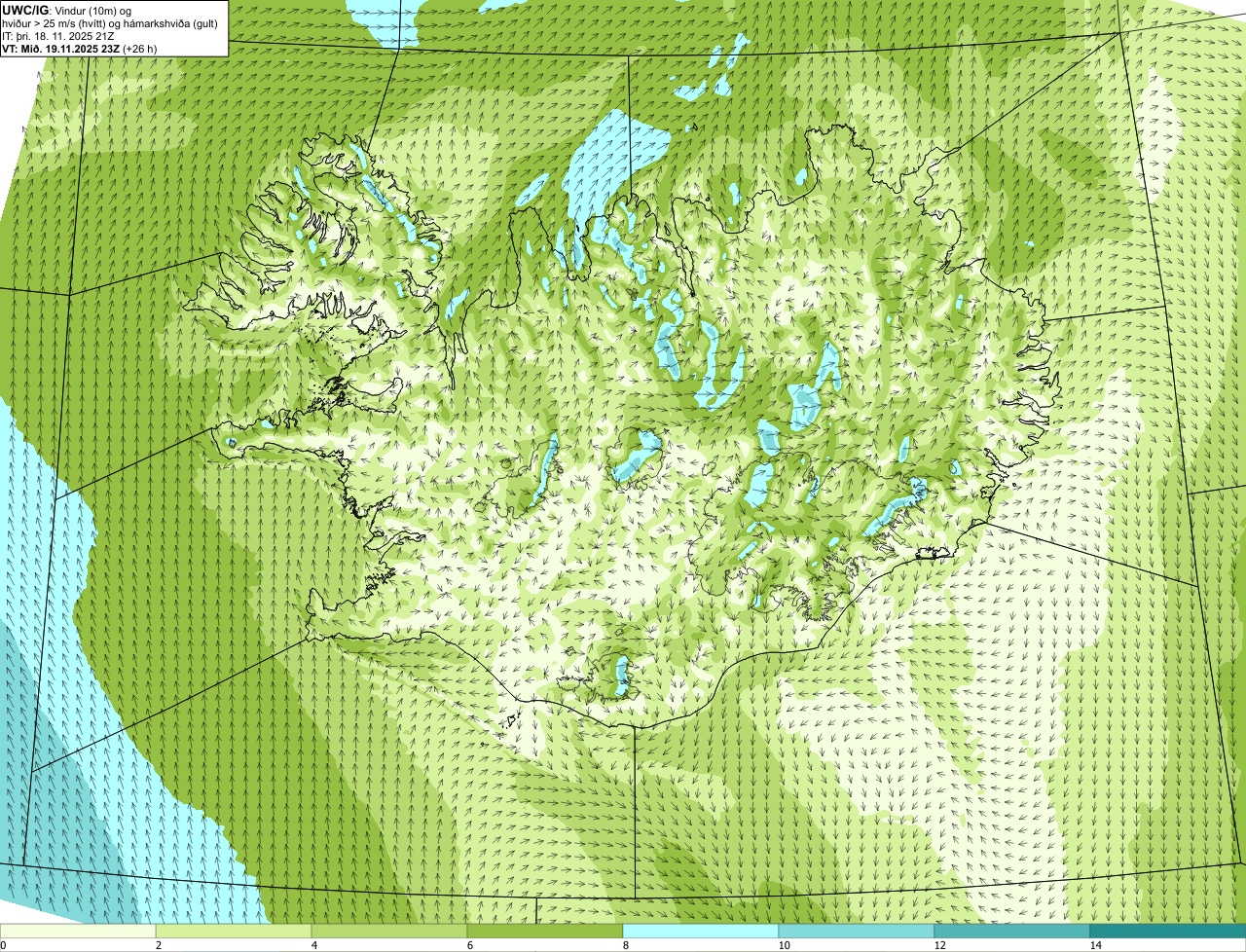Screen dimensions: 1246x952
Task: Click the 'UWC/IG: Vindur (10m) og' title line
Action: pos(67,10)
